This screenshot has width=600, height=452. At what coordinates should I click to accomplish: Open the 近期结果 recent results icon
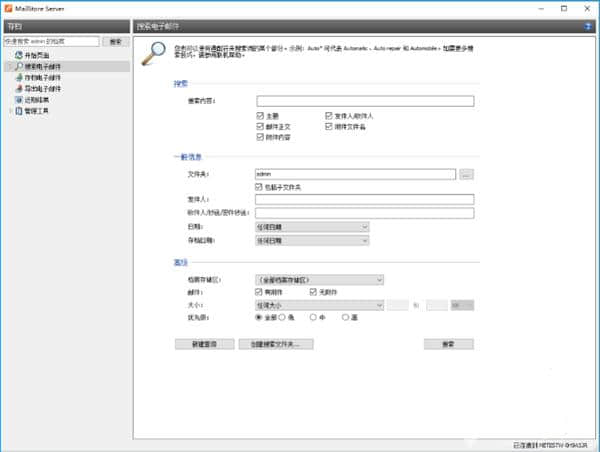point(17,99)
